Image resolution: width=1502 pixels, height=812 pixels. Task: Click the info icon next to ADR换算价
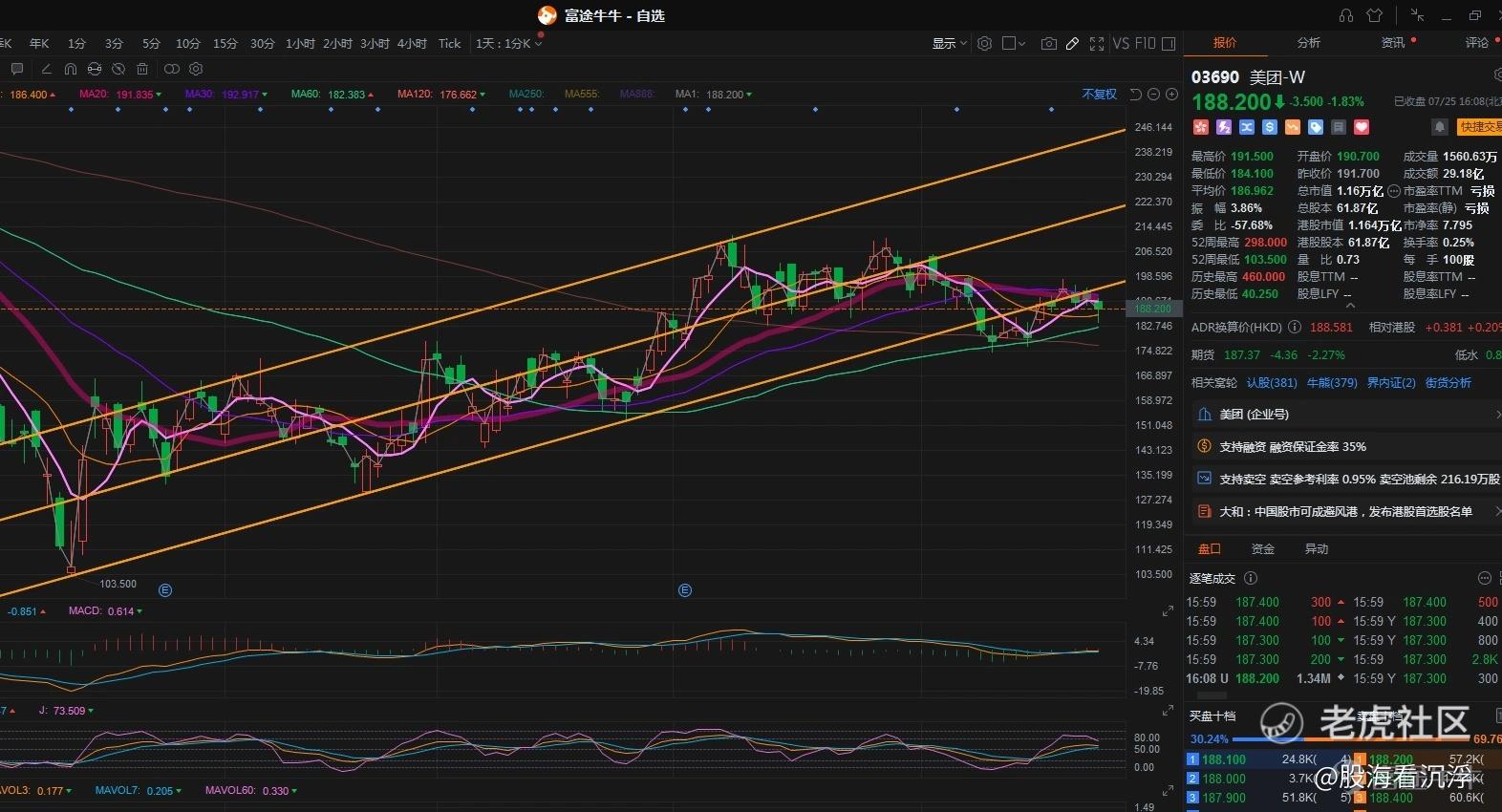point(1294,327)
